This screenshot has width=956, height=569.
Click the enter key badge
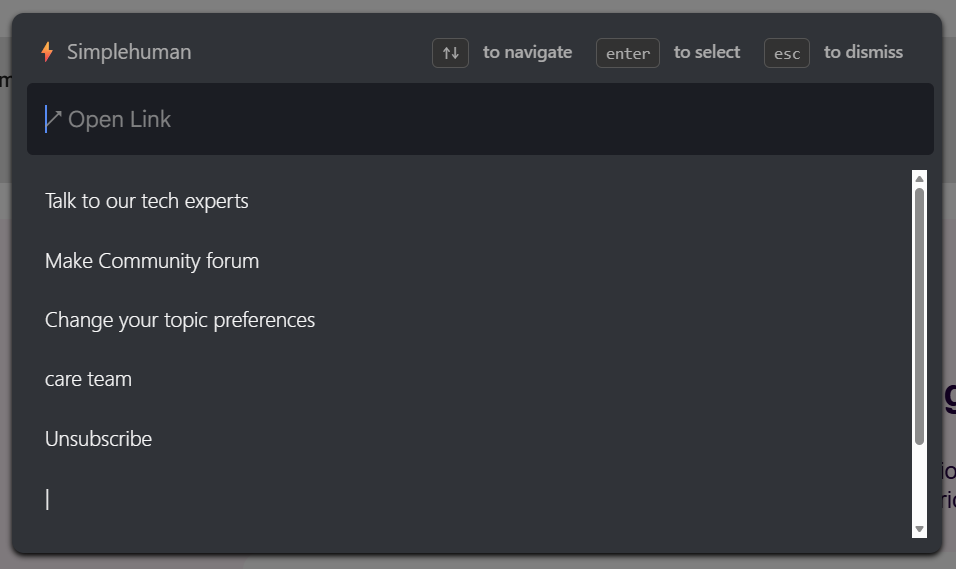tap(627, 53)
